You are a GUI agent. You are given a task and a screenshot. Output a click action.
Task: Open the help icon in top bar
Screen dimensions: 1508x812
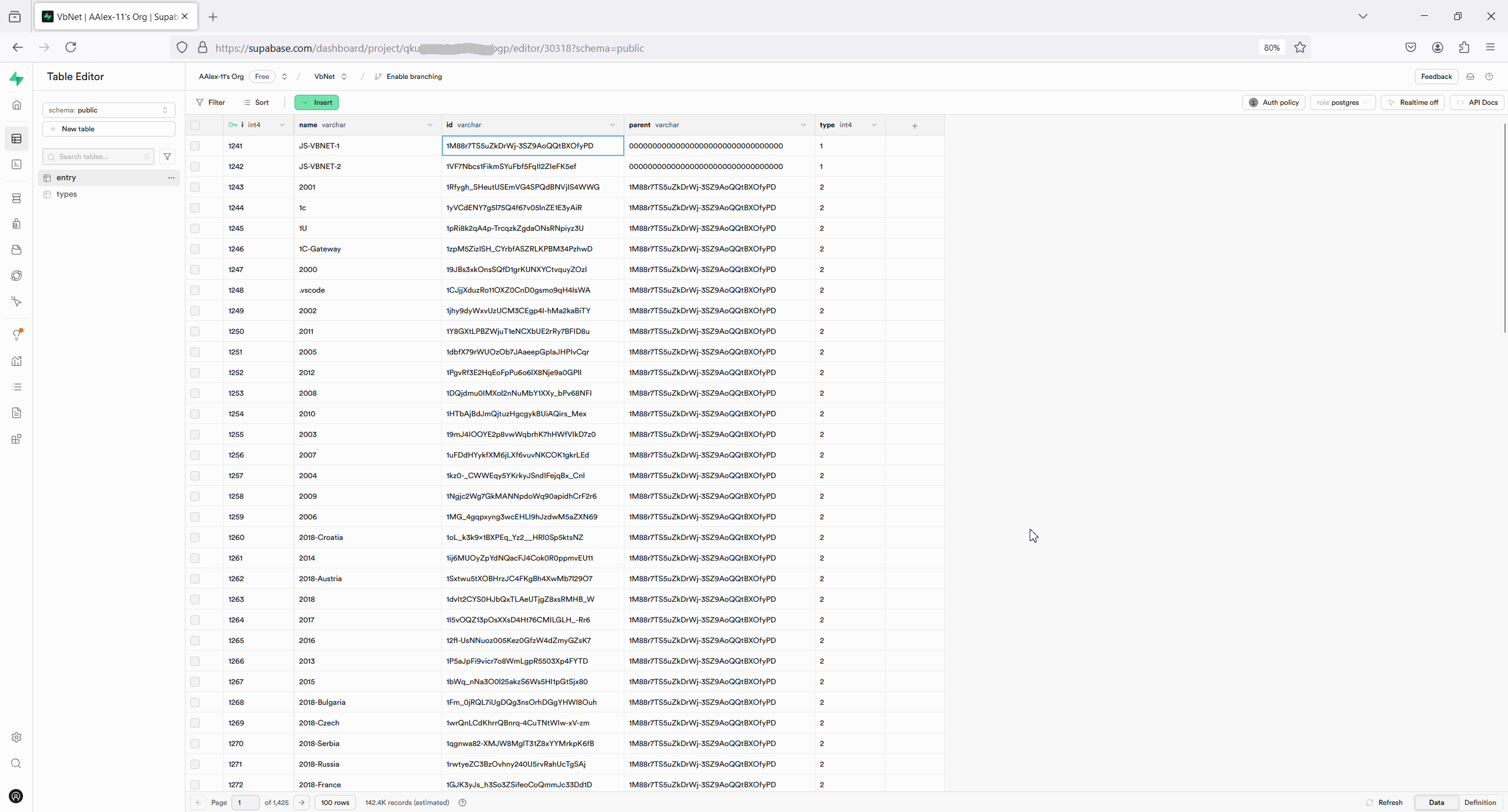[1489, 77]
